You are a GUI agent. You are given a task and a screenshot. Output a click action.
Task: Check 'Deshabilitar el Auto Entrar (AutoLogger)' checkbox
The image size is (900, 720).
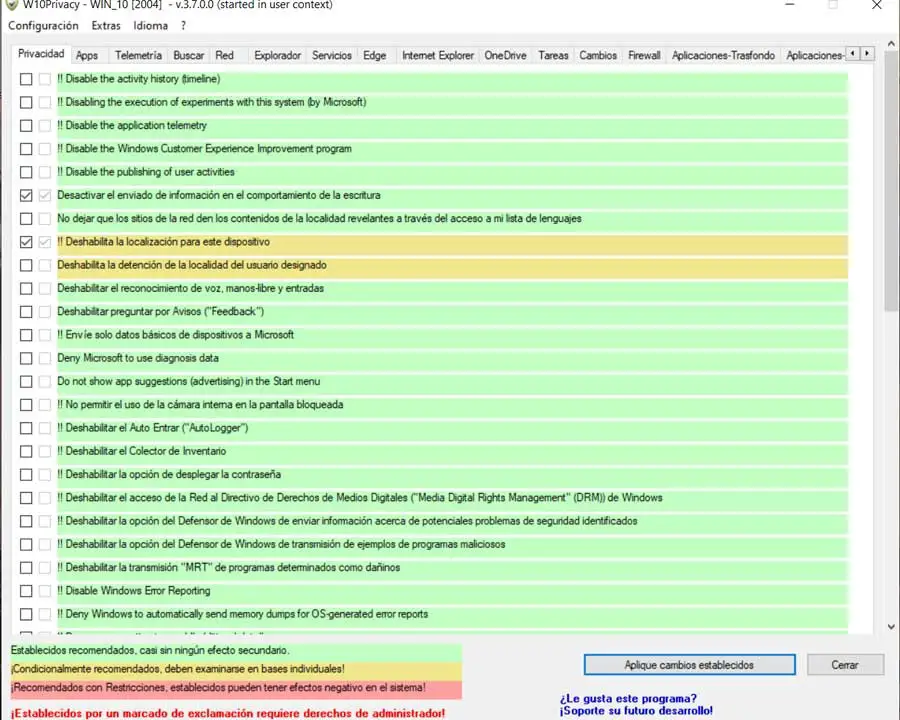tap(26, 428)
